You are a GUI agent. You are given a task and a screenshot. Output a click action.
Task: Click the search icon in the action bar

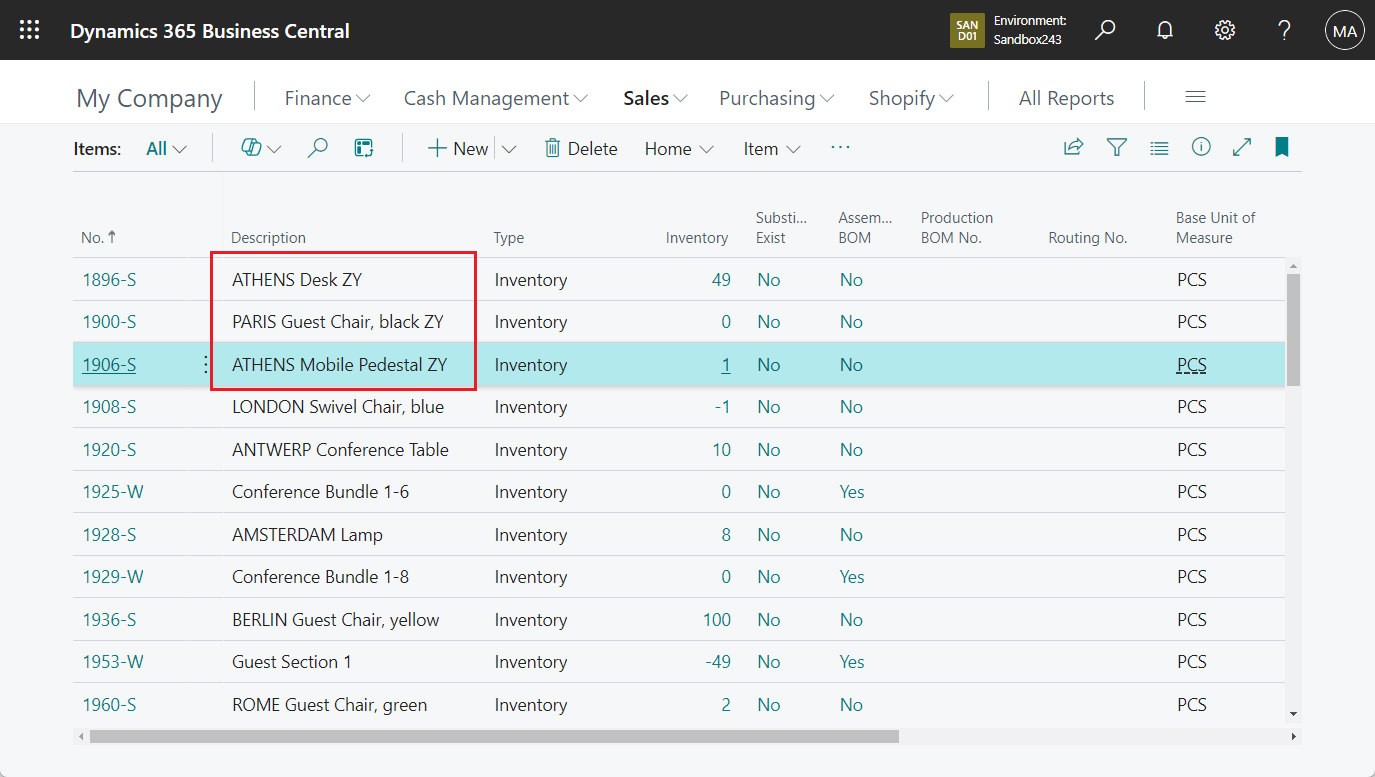(x=317, y=148)
